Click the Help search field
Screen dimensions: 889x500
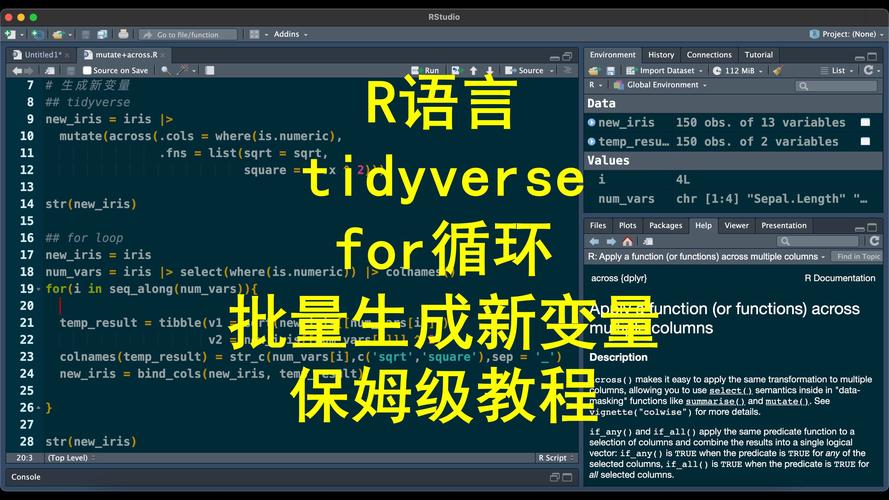pyautogui.click(x=818, y=241)
